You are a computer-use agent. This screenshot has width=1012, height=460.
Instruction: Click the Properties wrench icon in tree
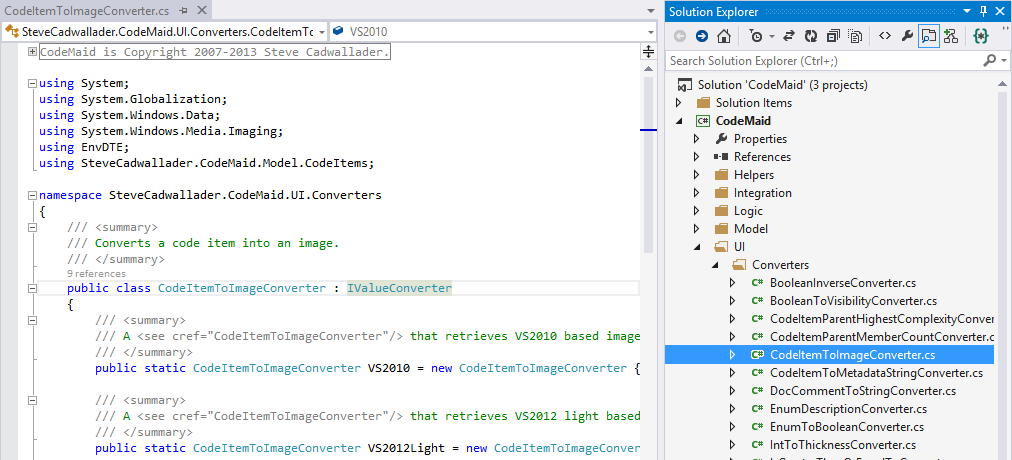(x=722, y=139)
